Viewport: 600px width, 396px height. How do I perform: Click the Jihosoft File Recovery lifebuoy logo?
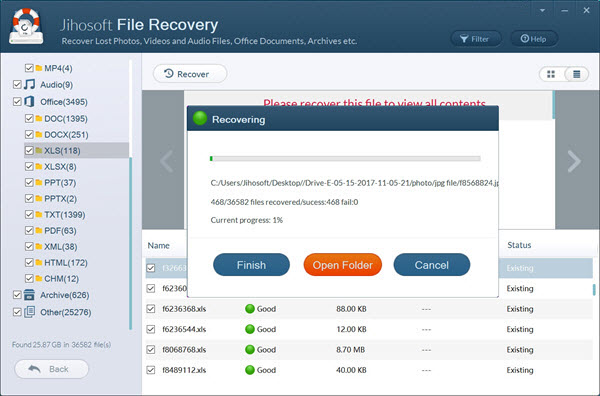[26, 26]
